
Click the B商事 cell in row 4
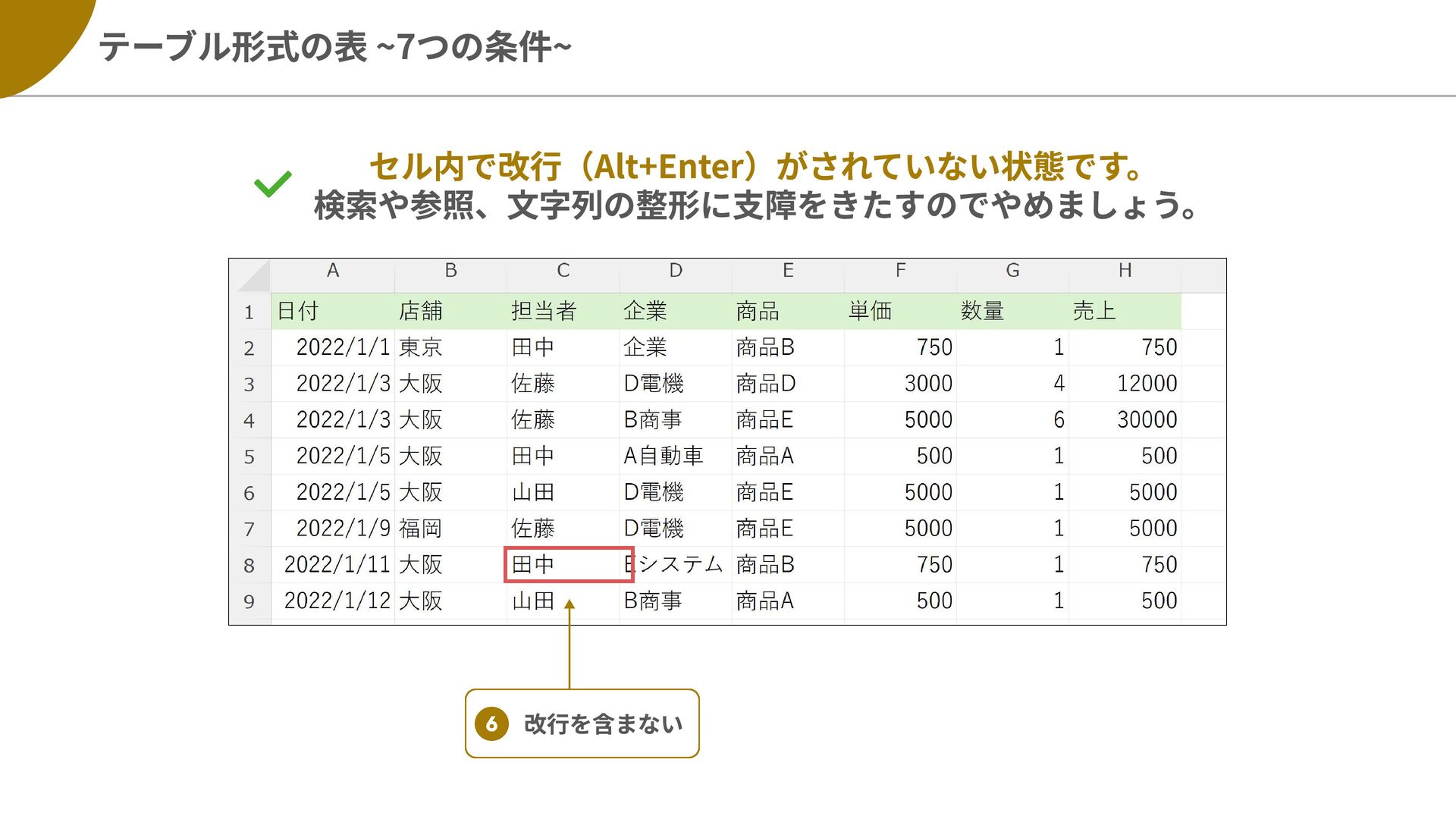tap(675, 420)
